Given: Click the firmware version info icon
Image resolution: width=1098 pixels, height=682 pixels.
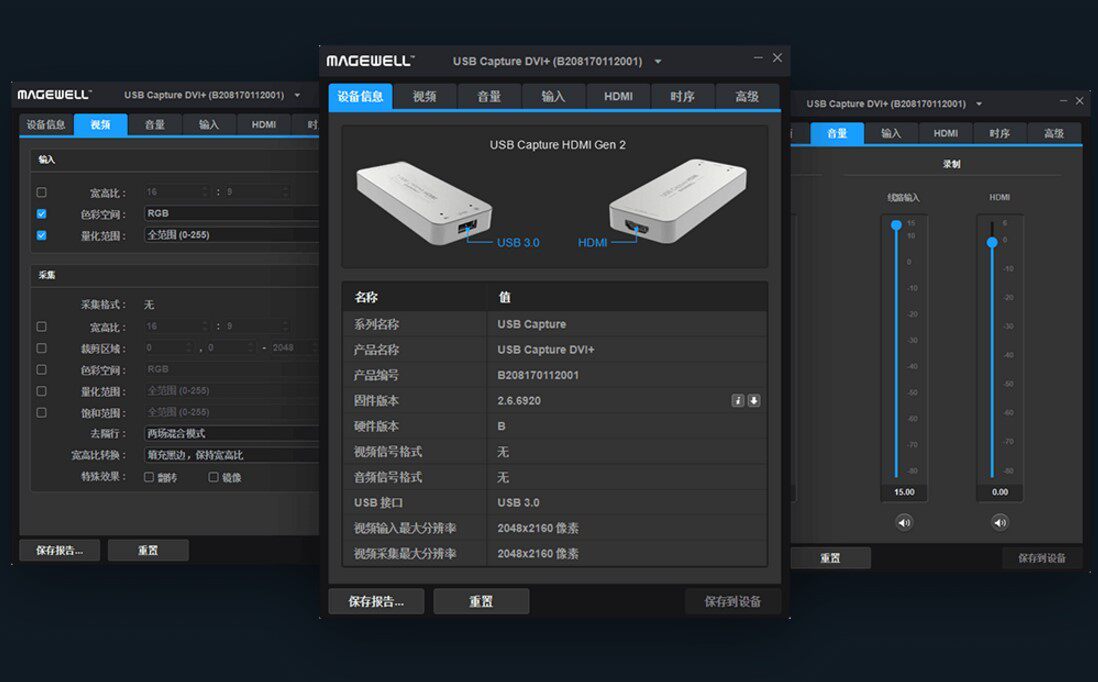Looking at the screenshot, I should pyautogui.click(x=737, y=401).
